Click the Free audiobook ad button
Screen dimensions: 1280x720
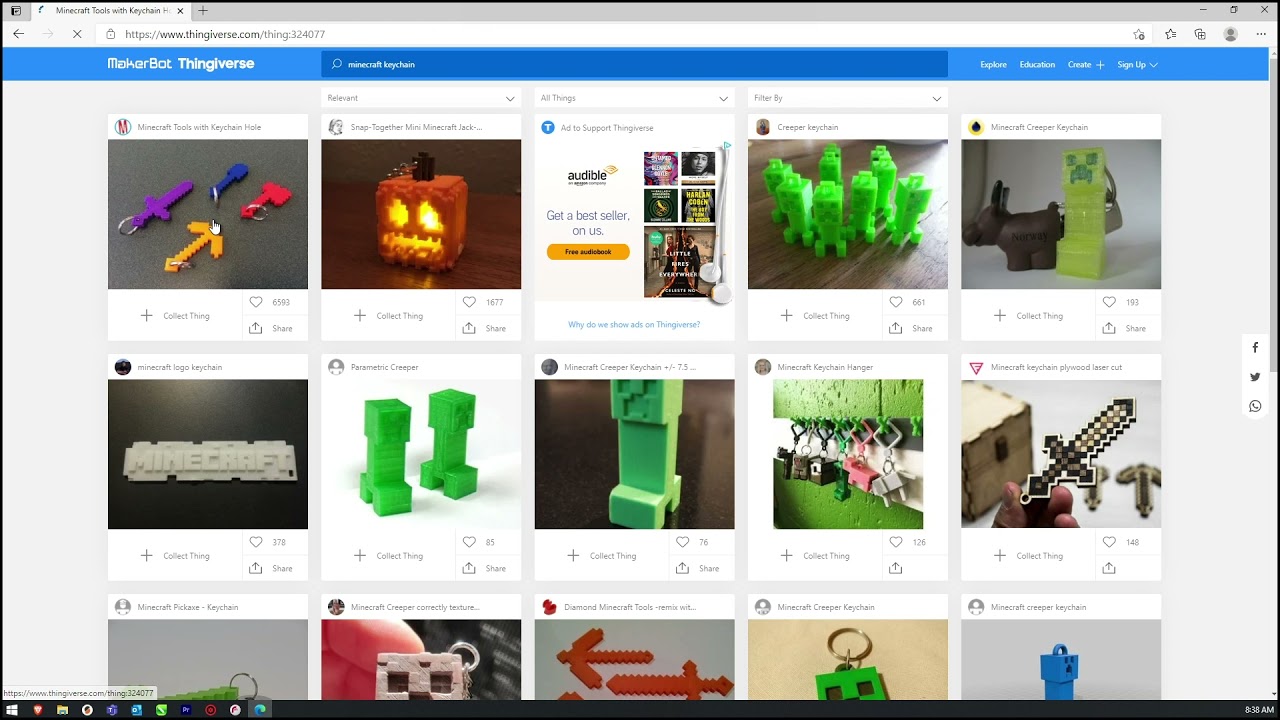[x=588, y=252]
